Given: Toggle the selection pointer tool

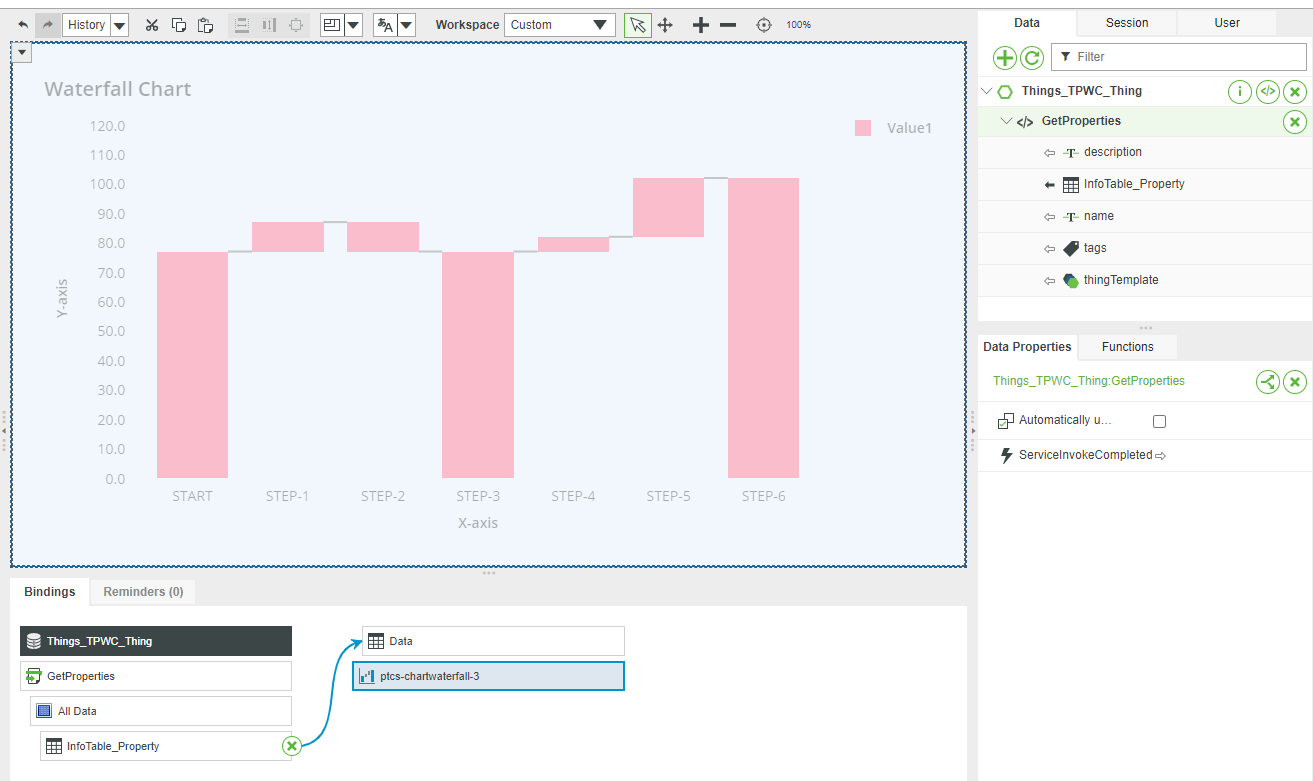Looking at the screenshot, I should point(637,24).
